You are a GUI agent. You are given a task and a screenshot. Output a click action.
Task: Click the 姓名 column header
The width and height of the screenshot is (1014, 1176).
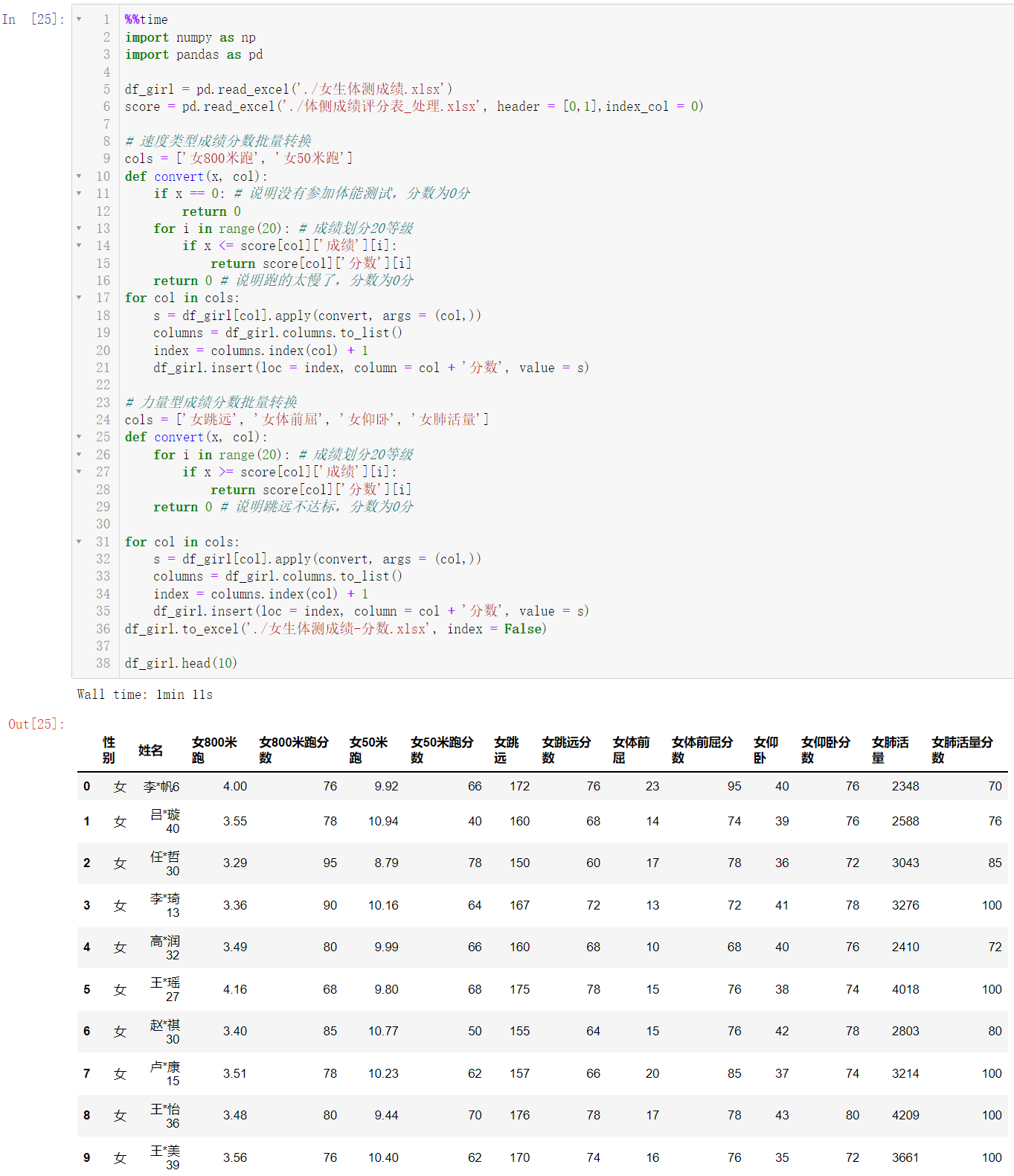click(x=150, y=750)
